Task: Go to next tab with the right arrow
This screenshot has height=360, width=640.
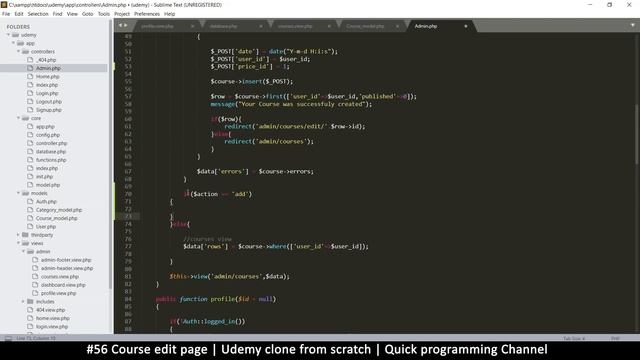Action: point(126,25)
